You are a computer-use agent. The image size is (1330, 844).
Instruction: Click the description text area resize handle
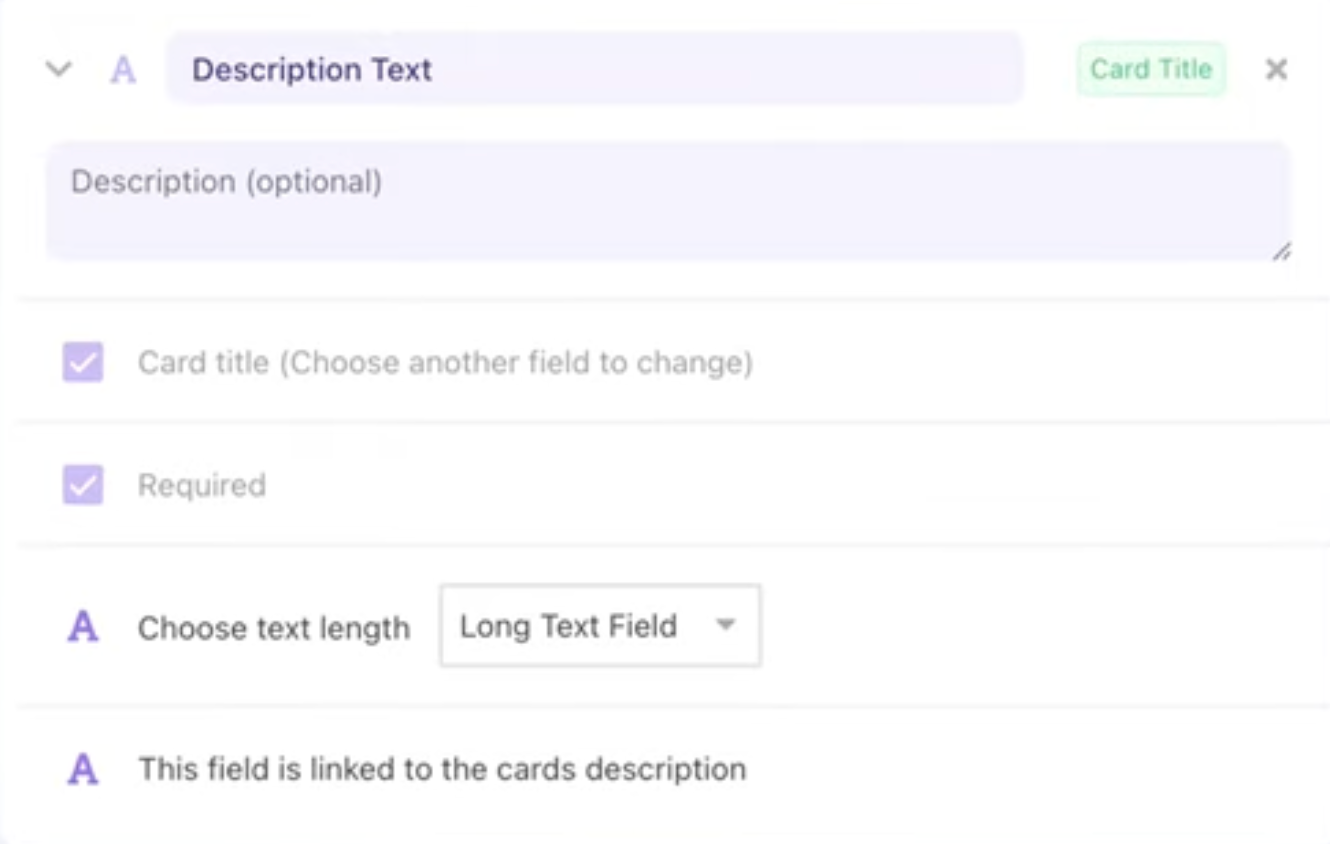pyautogui.click(x=1281, y=252)
